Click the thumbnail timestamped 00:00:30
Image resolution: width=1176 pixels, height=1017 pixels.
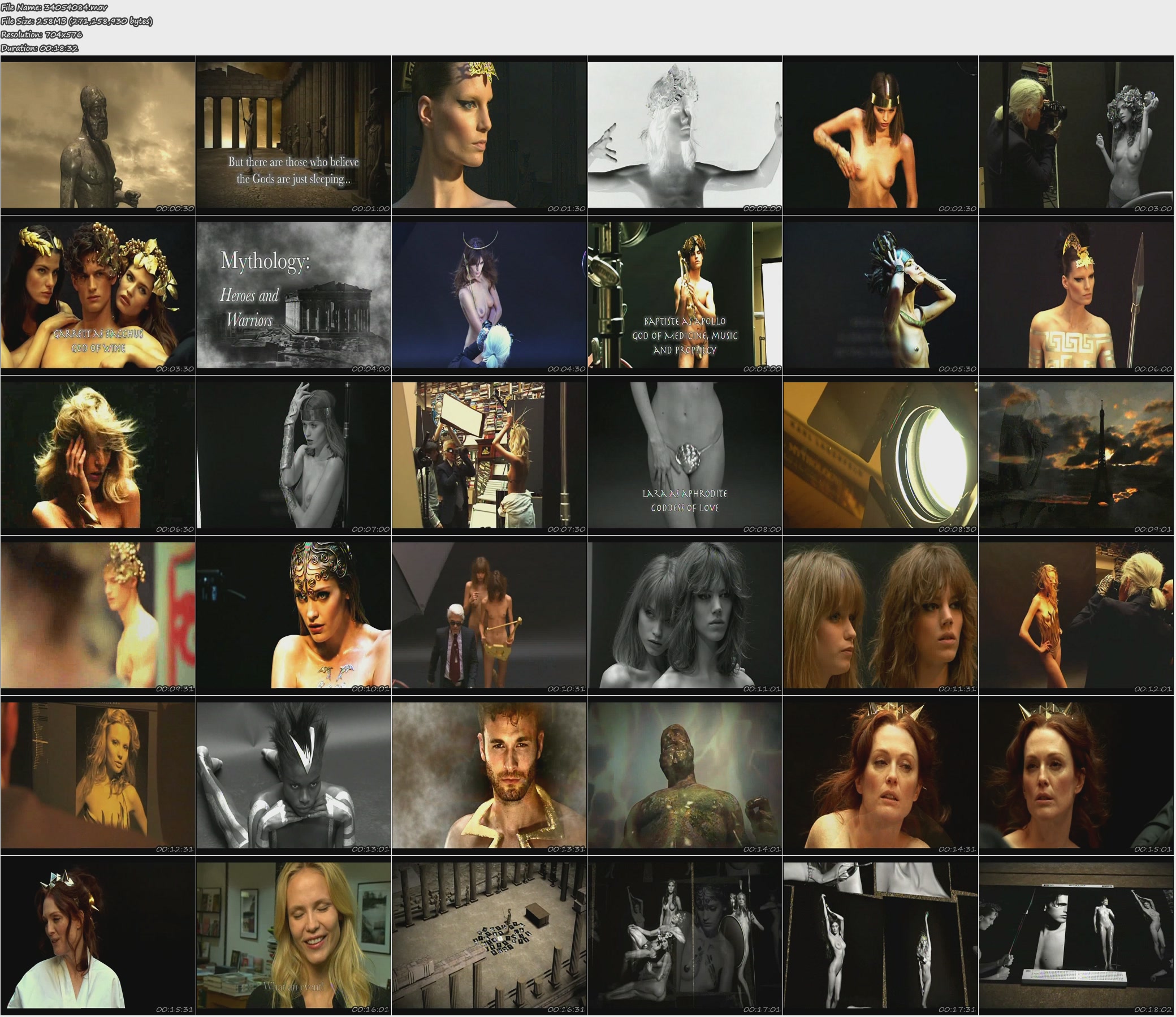coord(98,135)
